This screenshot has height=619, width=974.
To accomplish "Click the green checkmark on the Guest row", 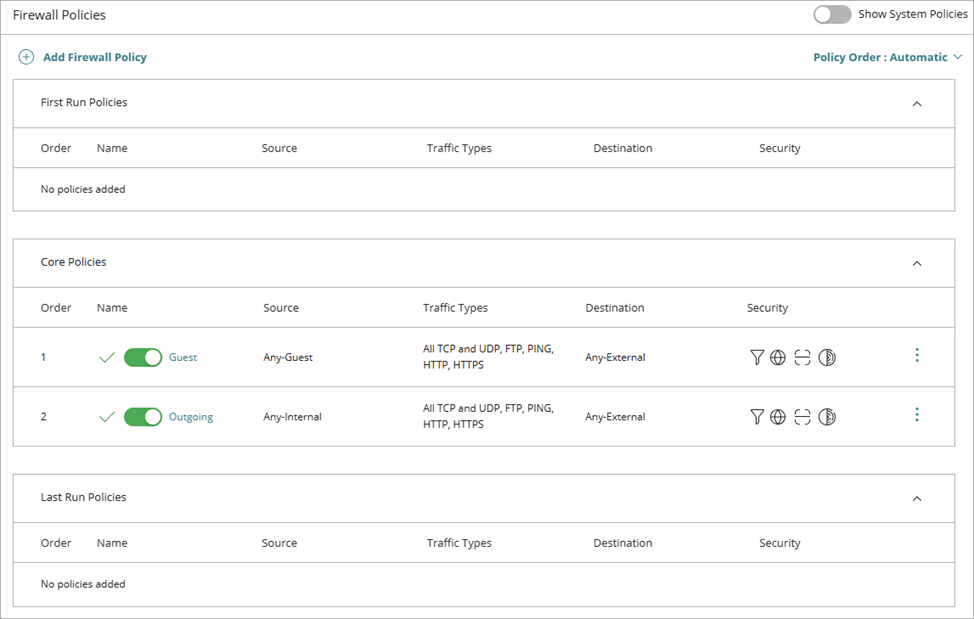I will [x=107, y=357].
